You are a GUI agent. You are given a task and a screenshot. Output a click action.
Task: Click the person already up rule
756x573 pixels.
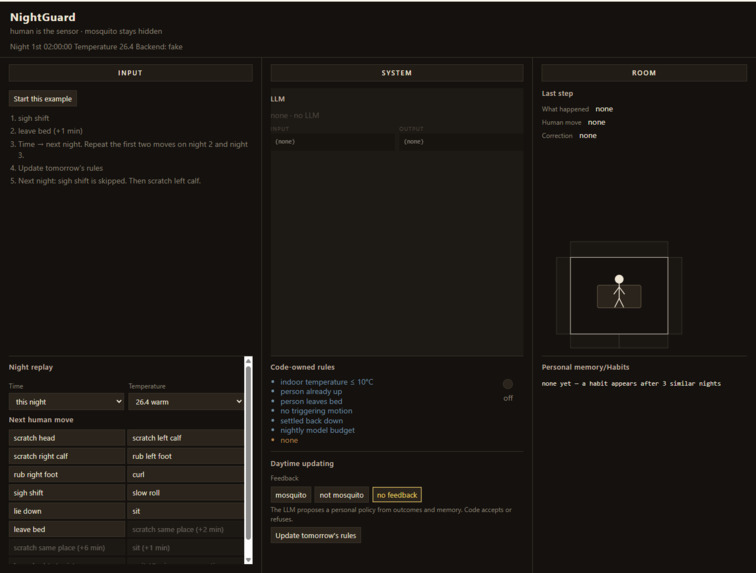[x=311, y=392]
